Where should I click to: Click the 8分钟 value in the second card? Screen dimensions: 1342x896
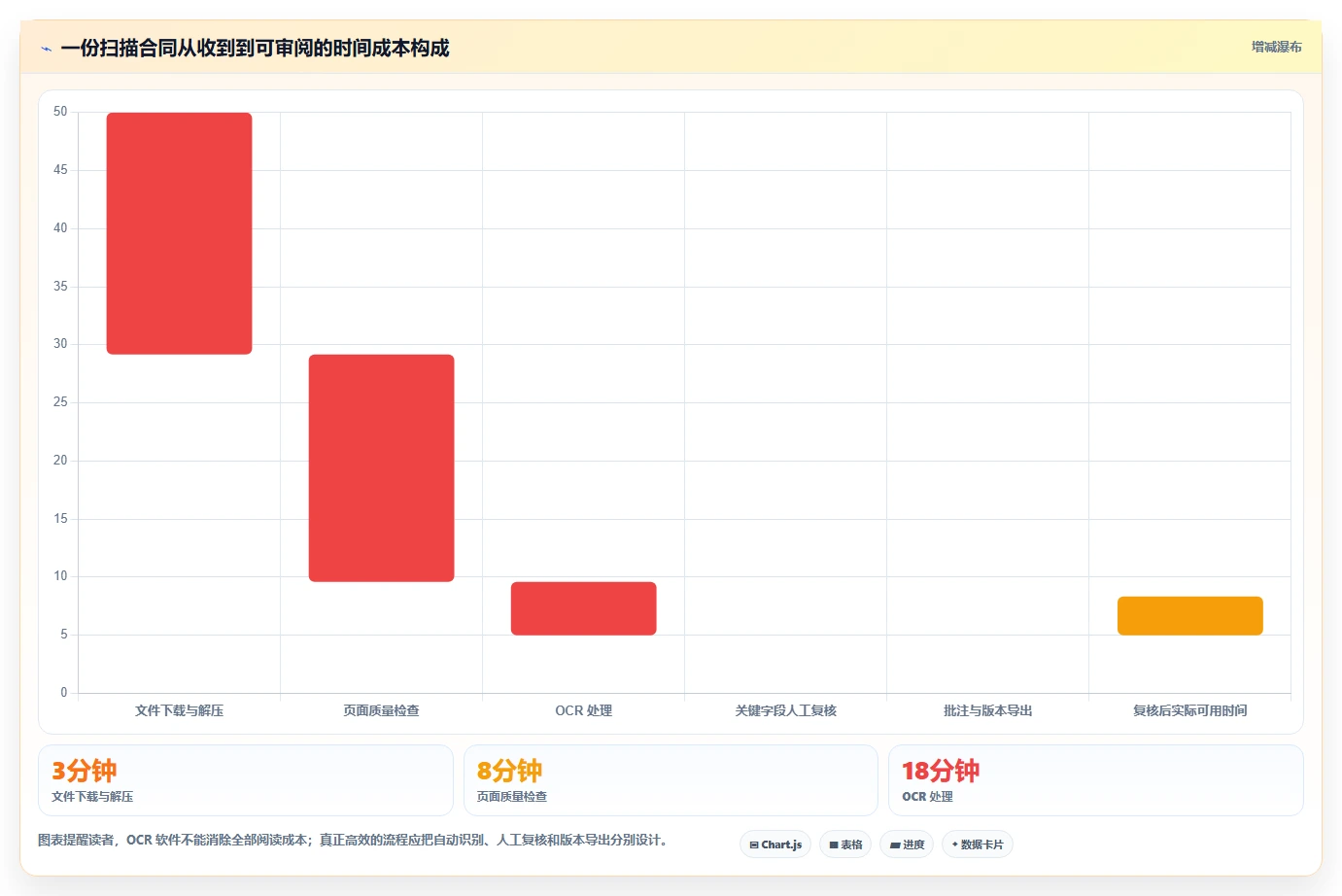[x=510, y=771]
